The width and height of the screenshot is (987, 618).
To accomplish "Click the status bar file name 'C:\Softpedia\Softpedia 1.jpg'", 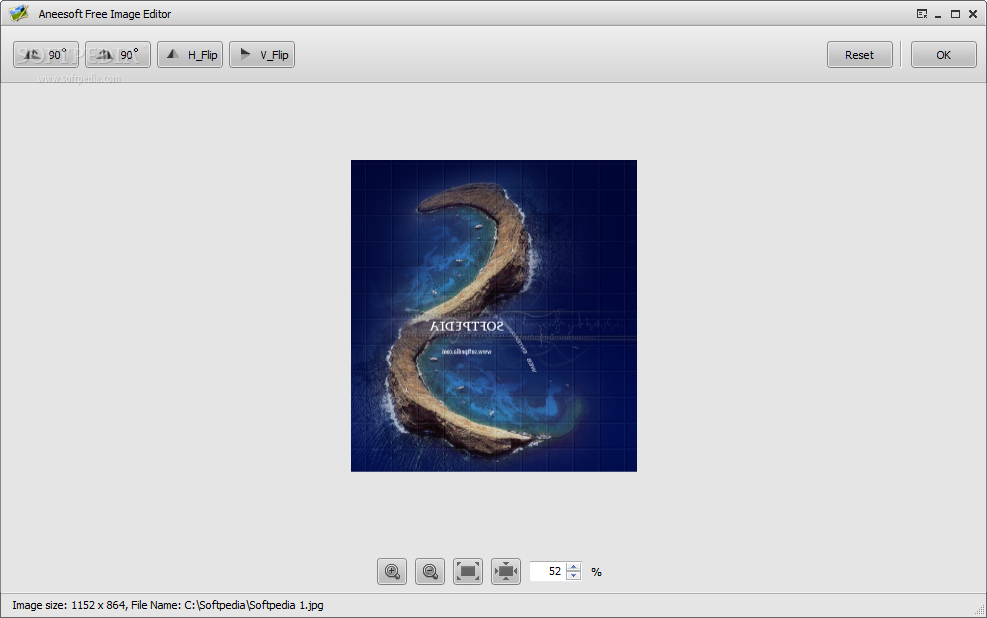I will click(254, 605).
